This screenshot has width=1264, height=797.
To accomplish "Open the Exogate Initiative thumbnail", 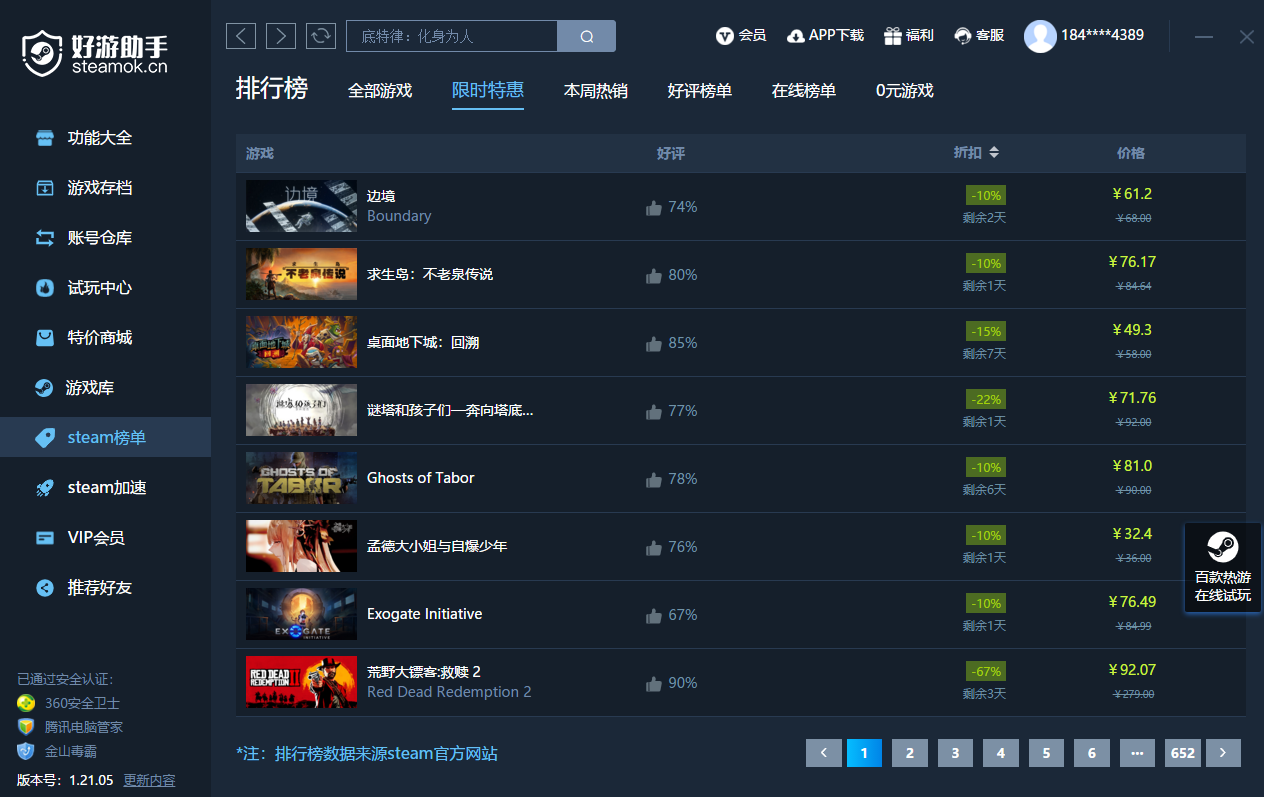I will click(x=301, y=614).
